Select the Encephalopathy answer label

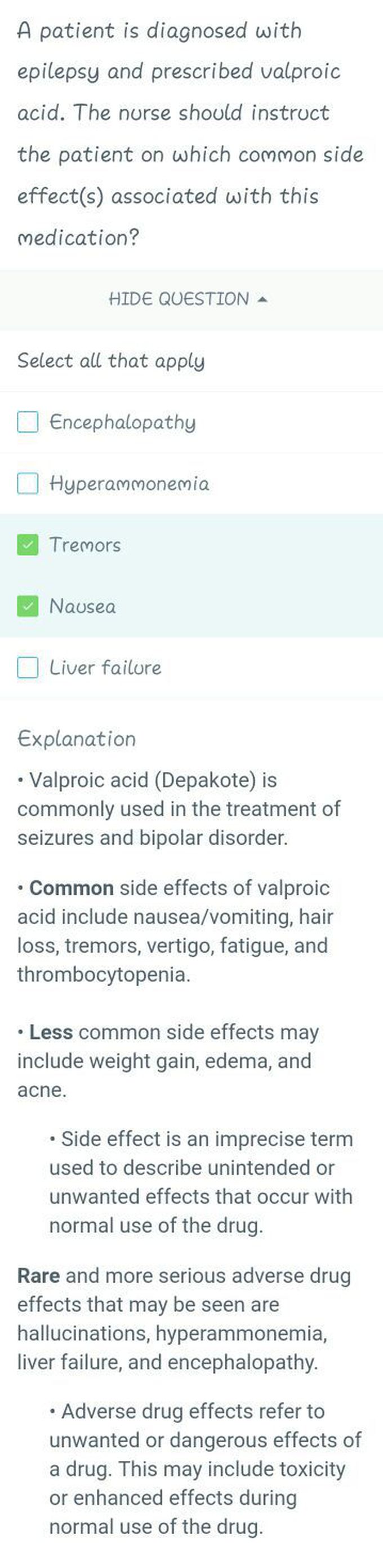(122, 422)
